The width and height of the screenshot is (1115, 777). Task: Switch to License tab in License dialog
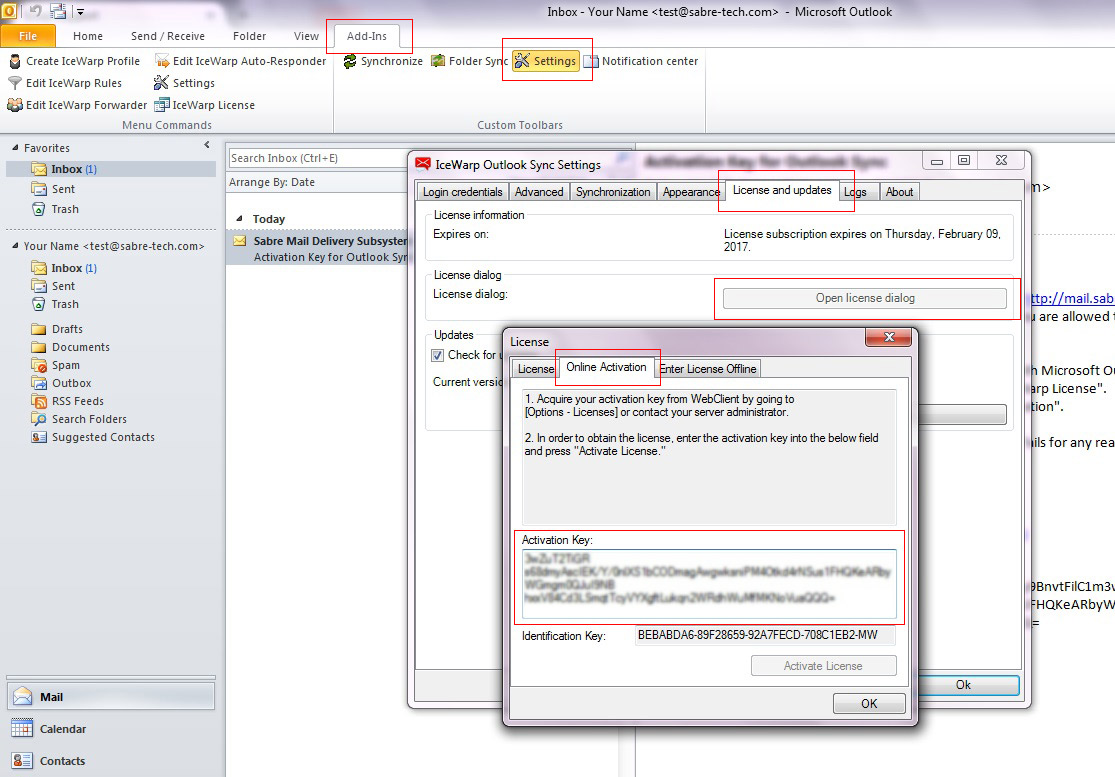[x=535, y=369]
